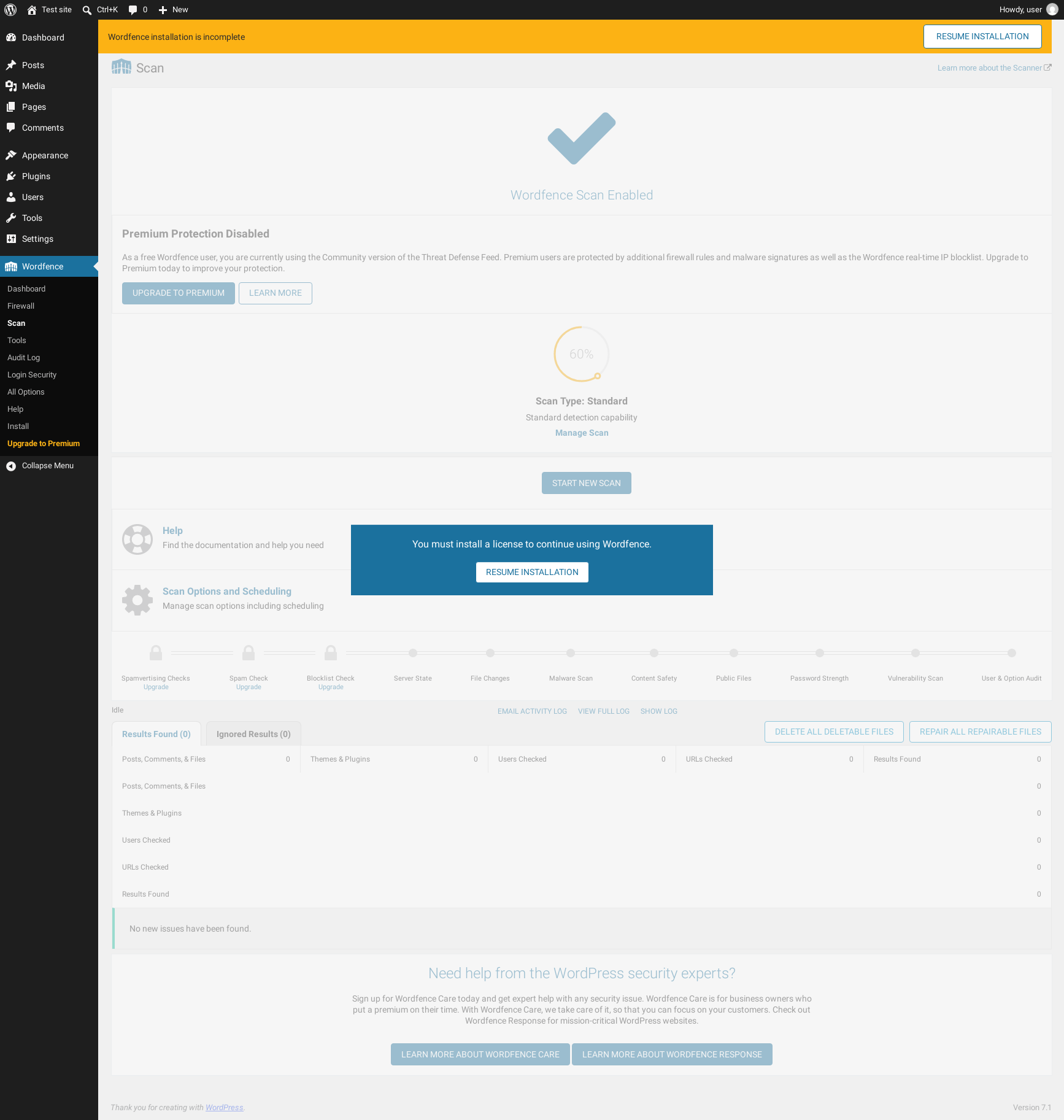The width and height of the screenshot is (1064, 1120).
Task: Click the Users person icon
Action: (11, 197)
